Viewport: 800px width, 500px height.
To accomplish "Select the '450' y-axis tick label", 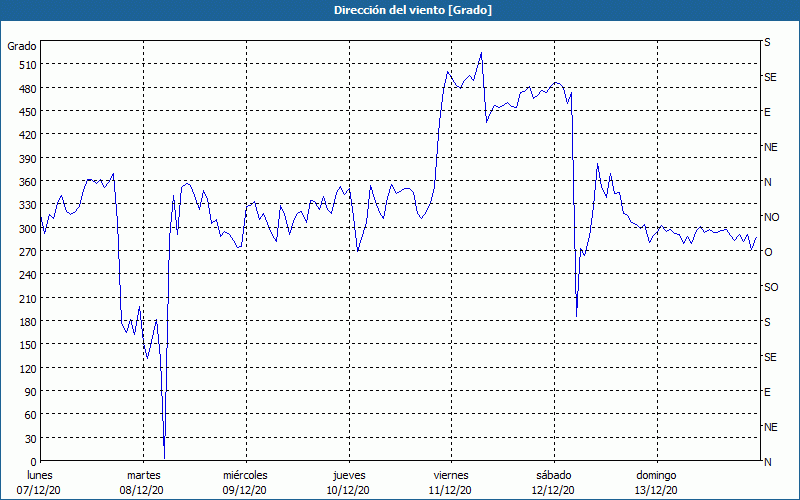I will (28, 112).
